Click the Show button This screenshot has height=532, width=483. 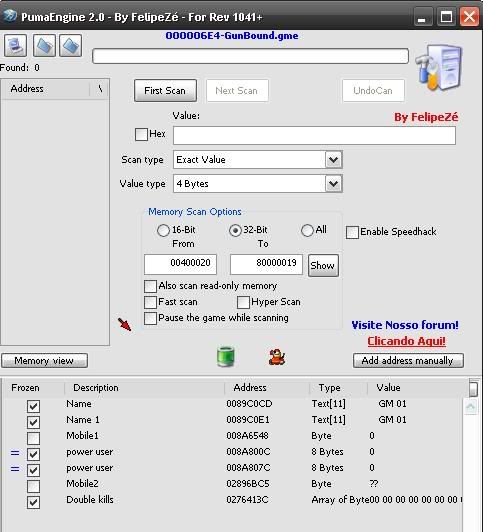click(x=323, y=265)
